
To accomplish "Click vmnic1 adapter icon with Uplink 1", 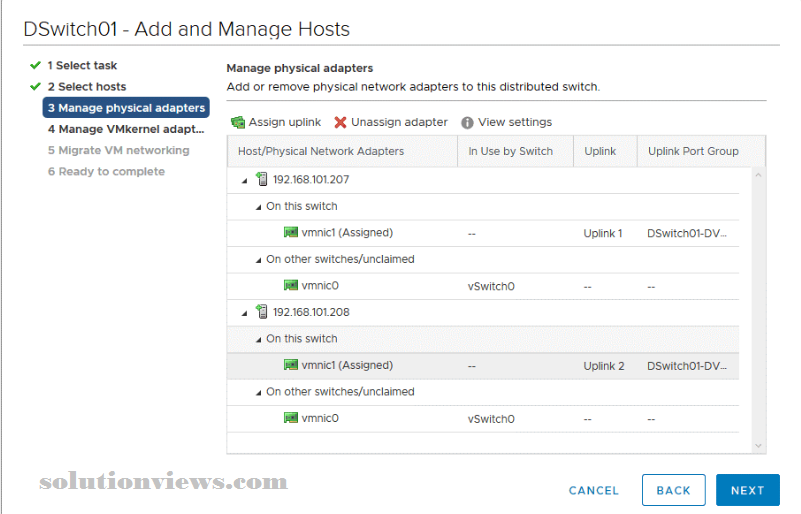I will 291,232.
